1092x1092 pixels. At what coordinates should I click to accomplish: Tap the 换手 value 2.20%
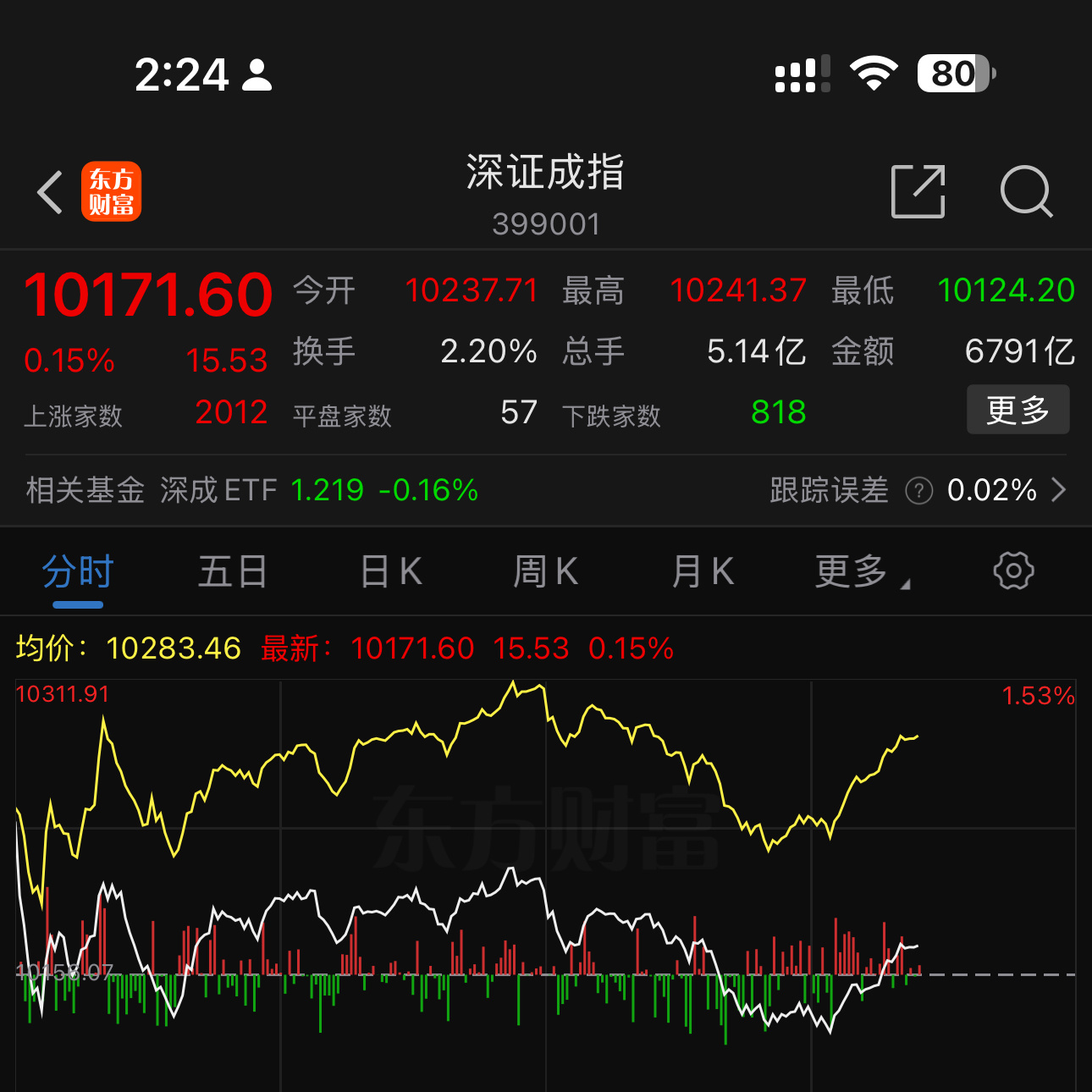pyautogui.click(x=489, y=351)
